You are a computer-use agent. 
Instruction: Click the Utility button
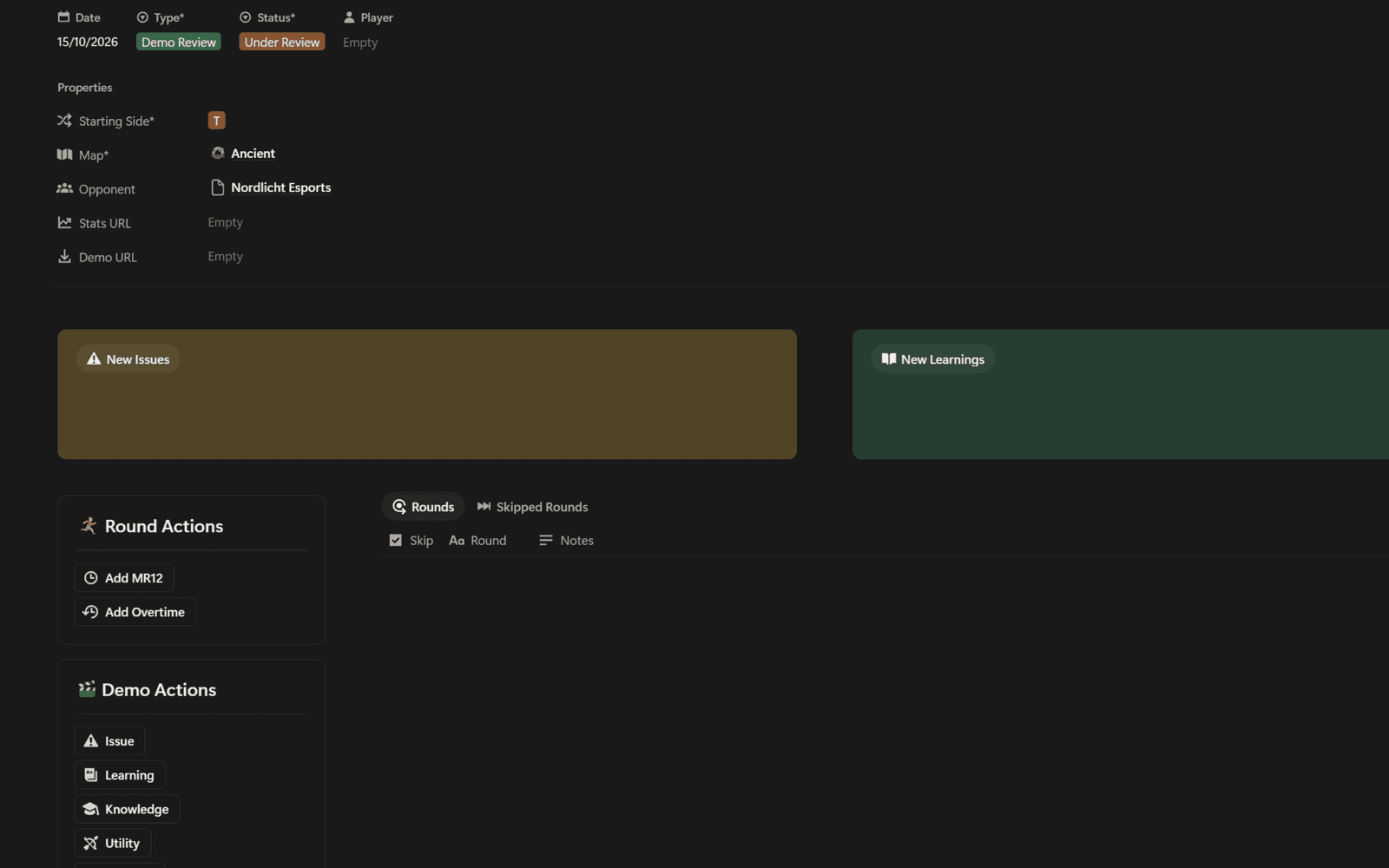pos(113,843)
